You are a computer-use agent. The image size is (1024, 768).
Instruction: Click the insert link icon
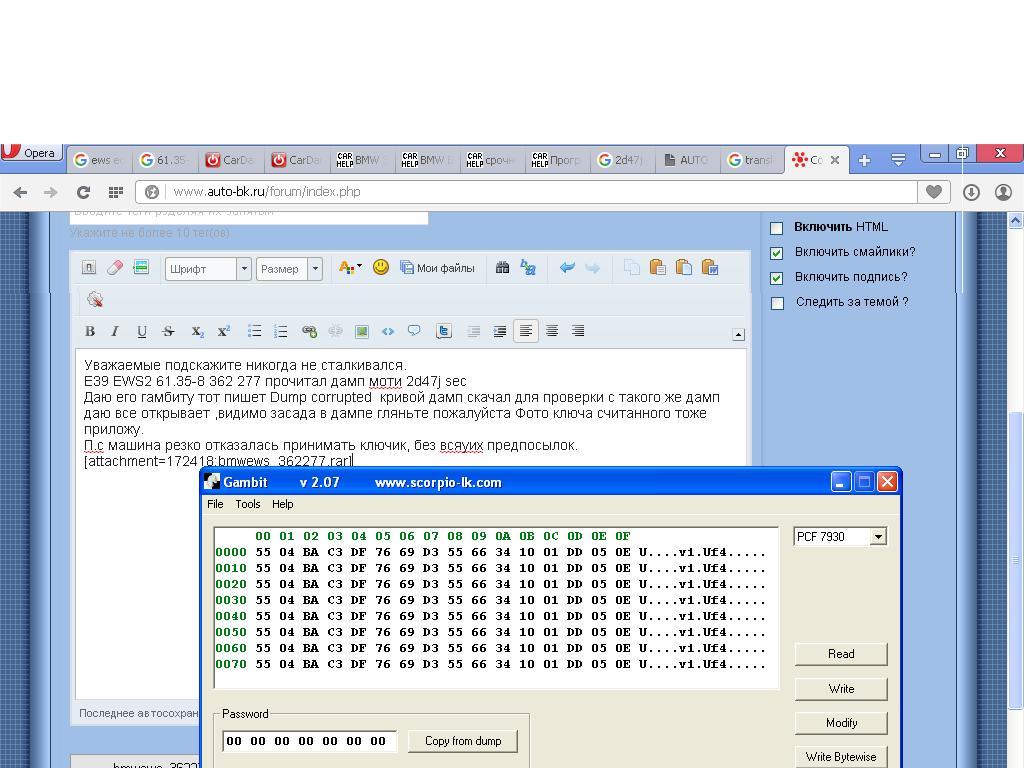point(309,332)
